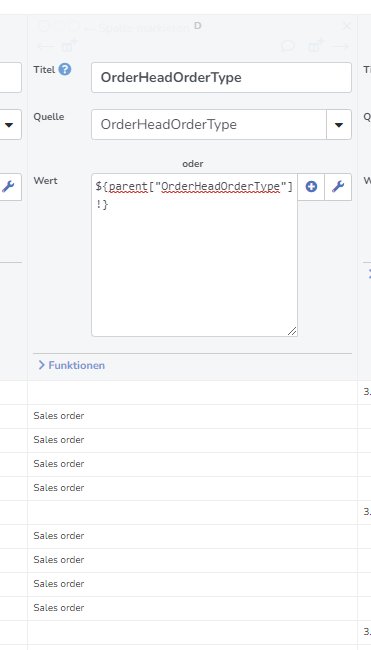Viewport: 371px width, 650px height.
Task: Select the middle Spalte markieren circle
Action: pos(59,27)
